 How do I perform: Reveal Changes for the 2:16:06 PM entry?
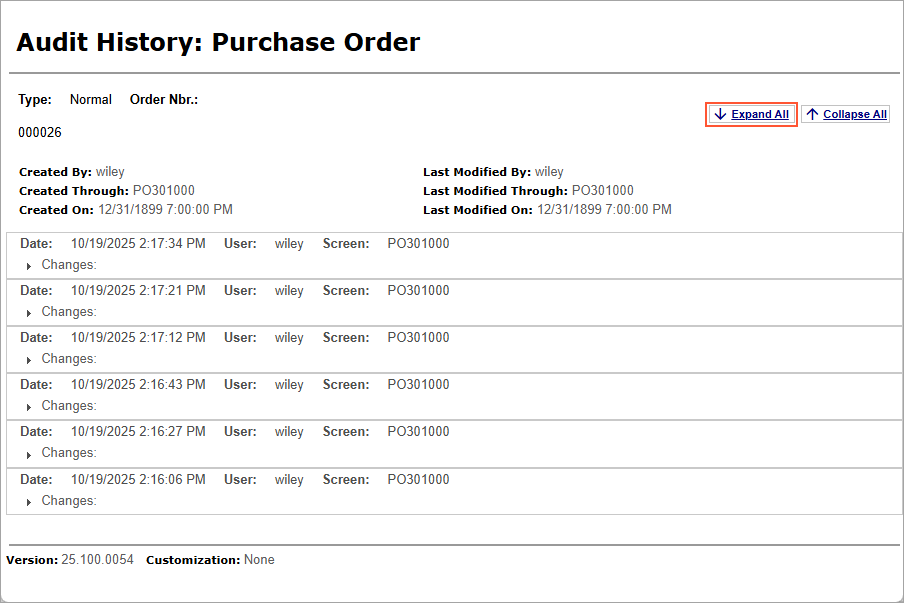[x=29, y=502]
